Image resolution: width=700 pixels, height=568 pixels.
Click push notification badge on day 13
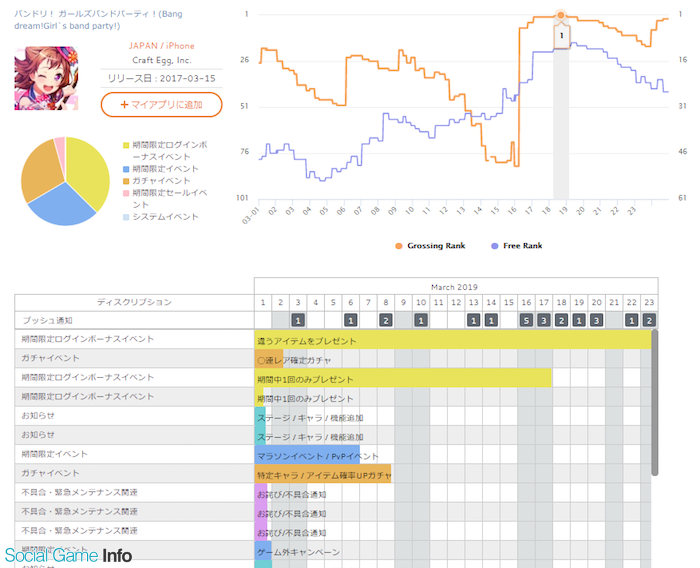(x=474, y=320)
